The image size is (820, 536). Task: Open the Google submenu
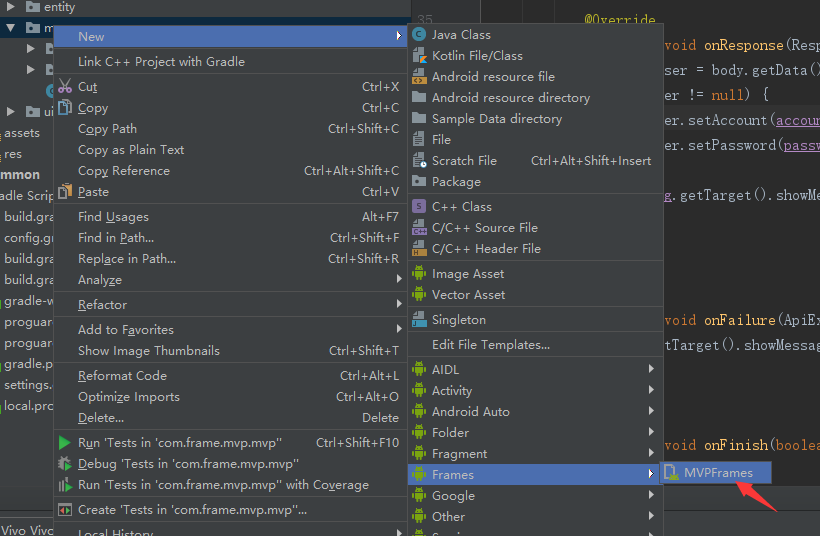tap(536, 495)
